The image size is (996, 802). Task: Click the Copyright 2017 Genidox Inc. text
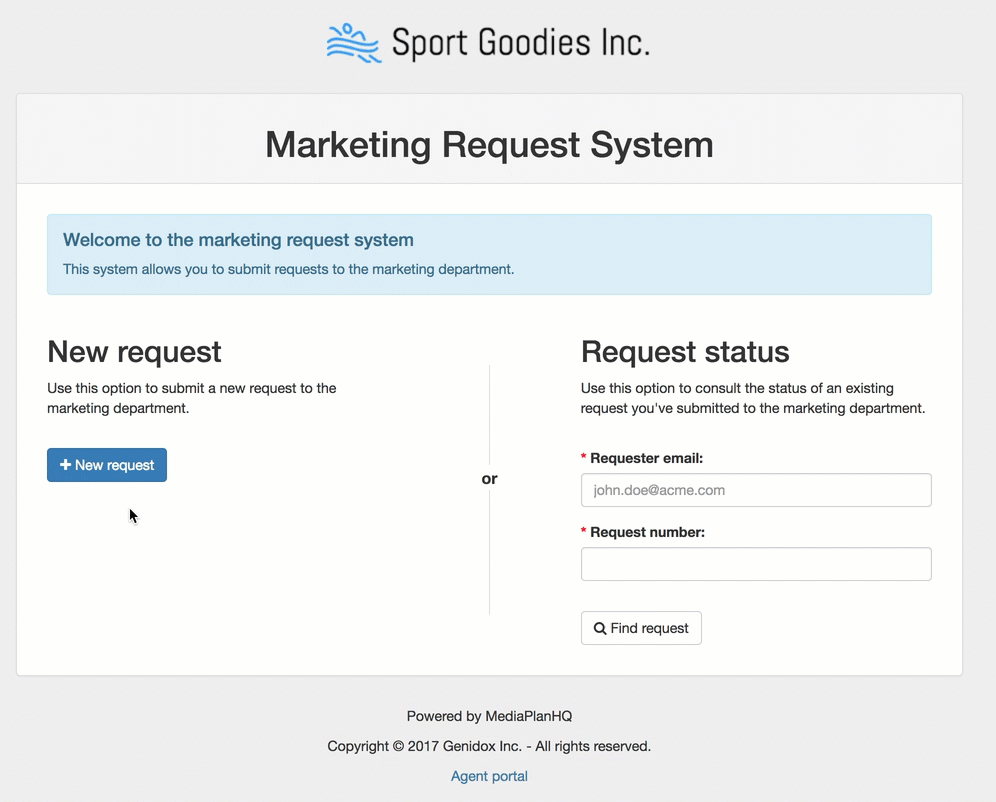pos(489,746)
